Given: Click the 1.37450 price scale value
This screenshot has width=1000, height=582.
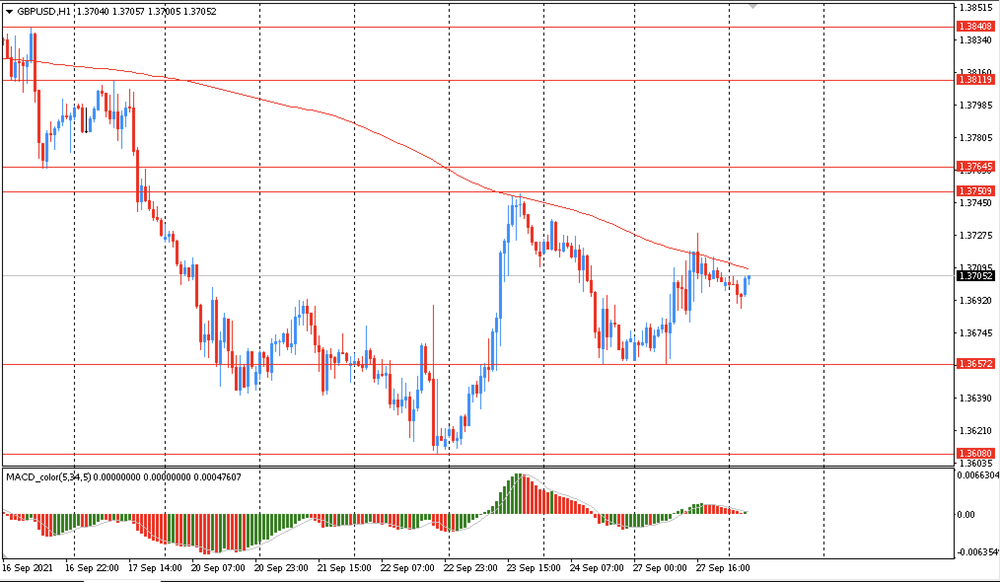Looking at the screenshot, I should 976,203.
